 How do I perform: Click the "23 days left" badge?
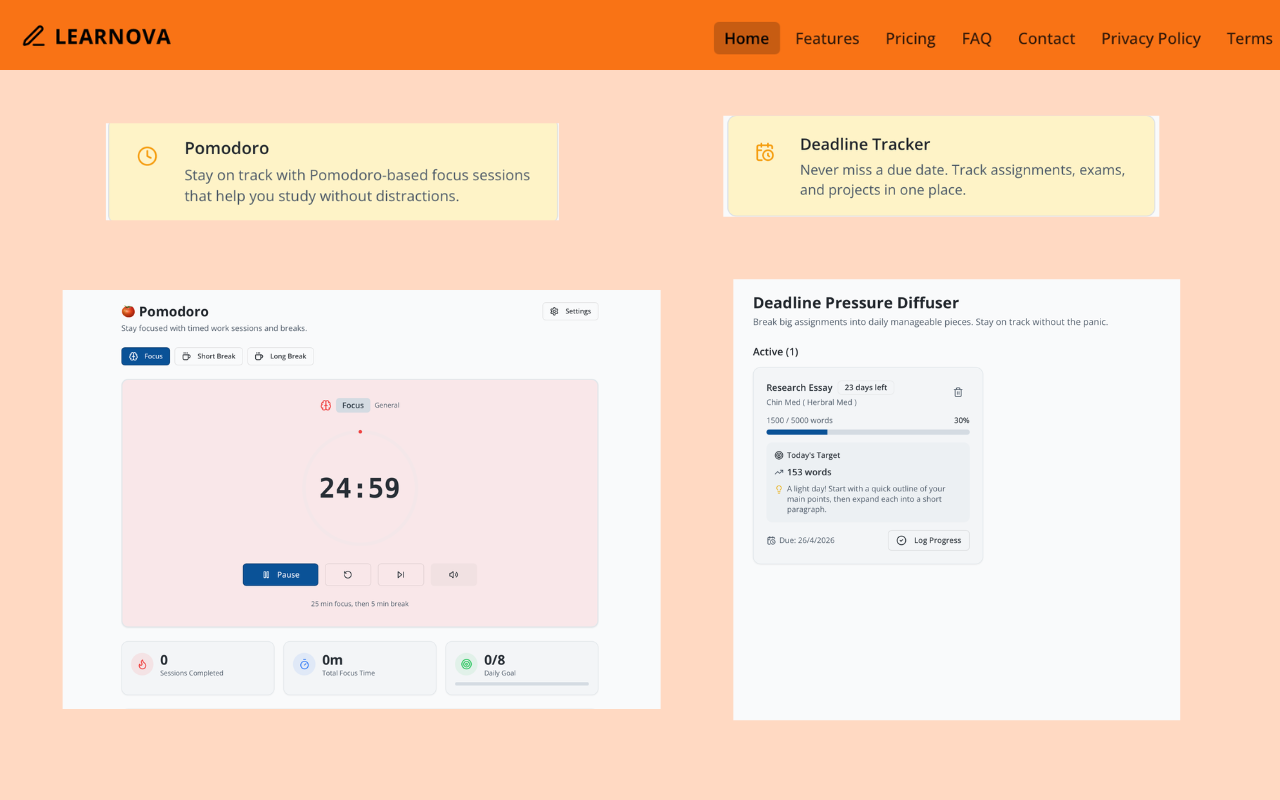click(866, 387)
